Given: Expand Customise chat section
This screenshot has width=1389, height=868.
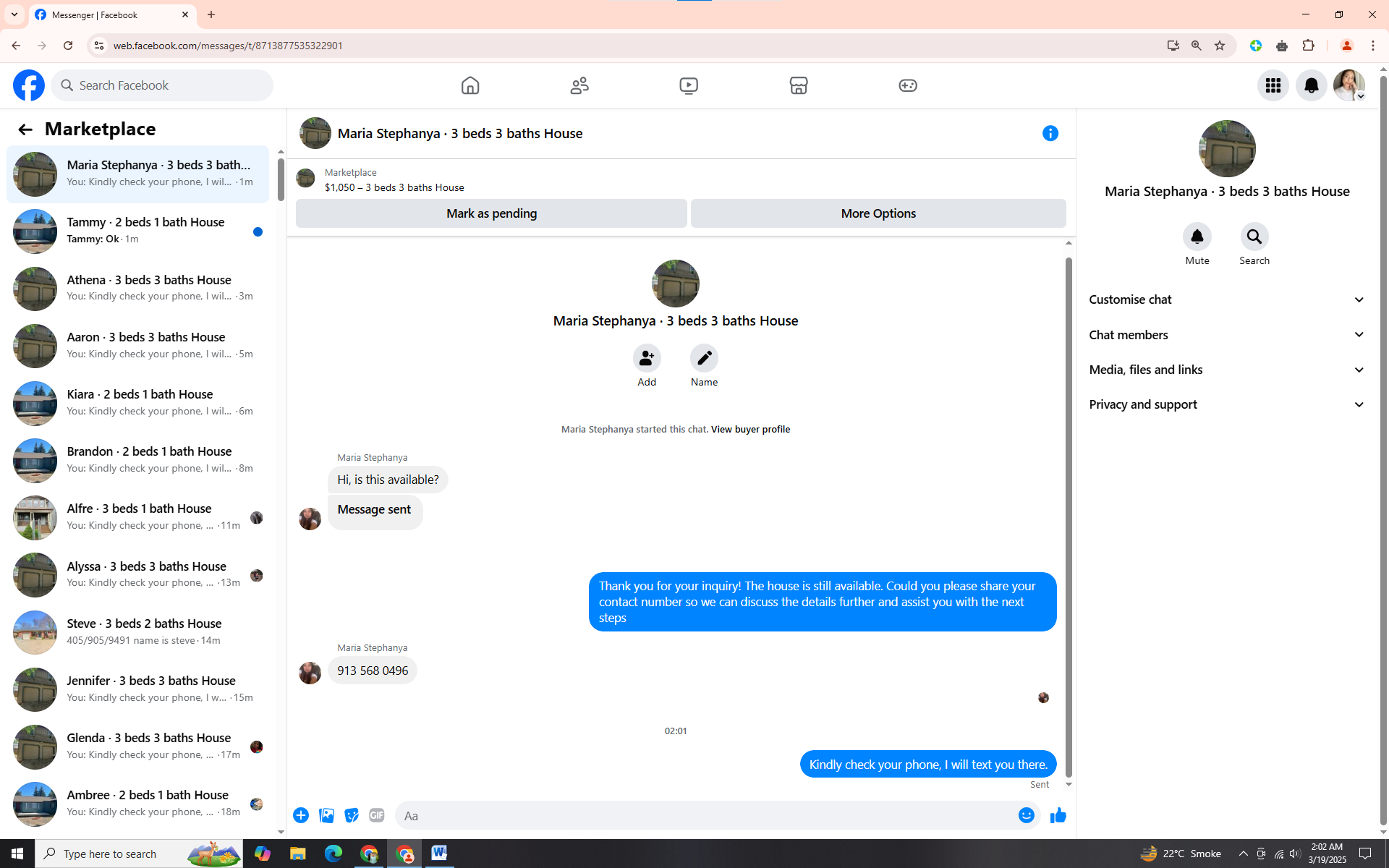Looking at the screenshot, I should click(1227, 299).
